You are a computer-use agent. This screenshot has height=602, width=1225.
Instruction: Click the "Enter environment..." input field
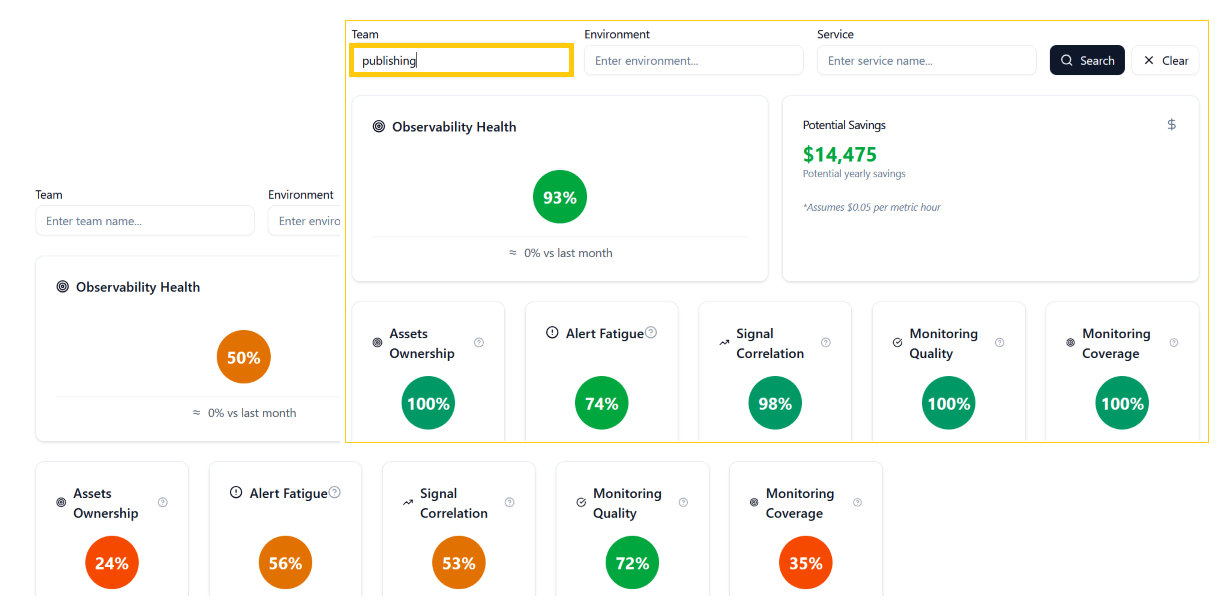coord(694,61)
